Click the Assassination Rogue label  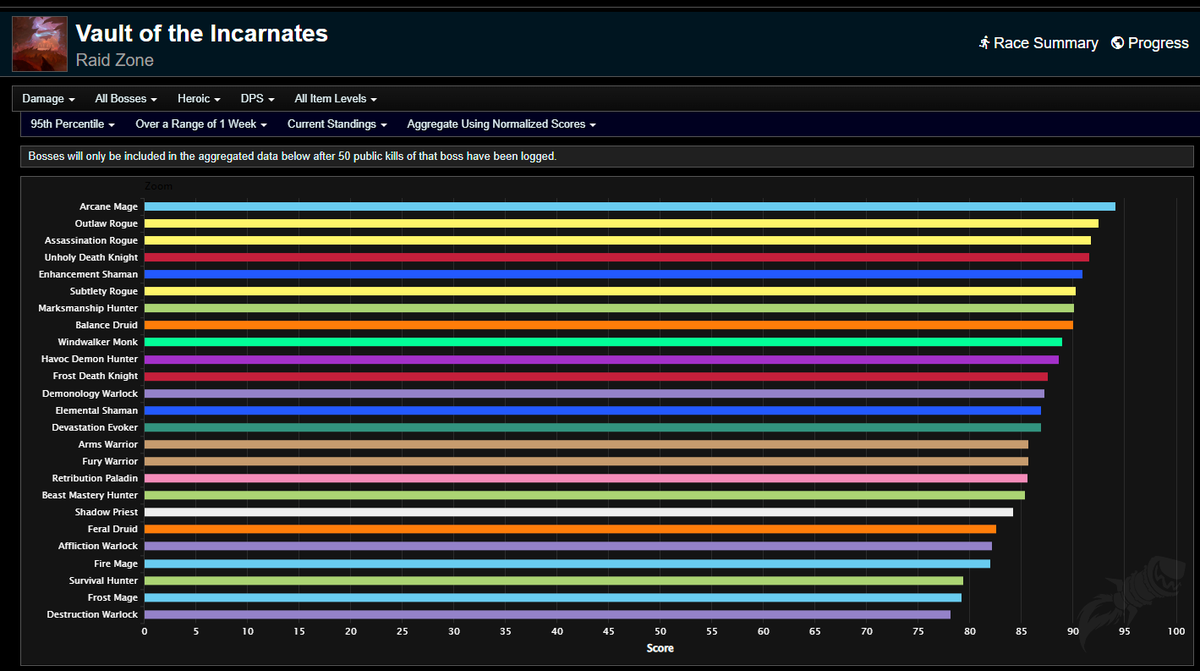tap(91, 241)
